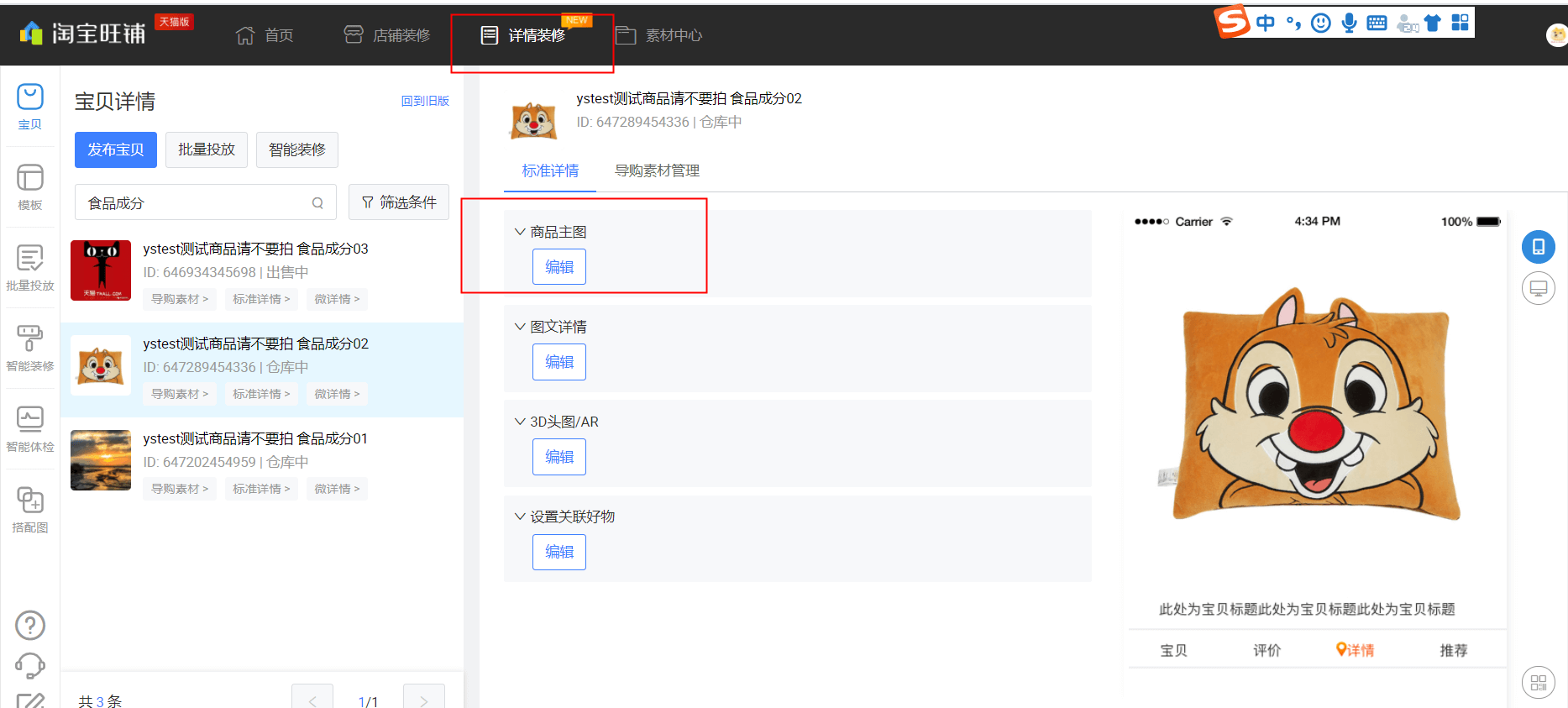Click 编辑 under 设置关联好物

coord(559,552)
